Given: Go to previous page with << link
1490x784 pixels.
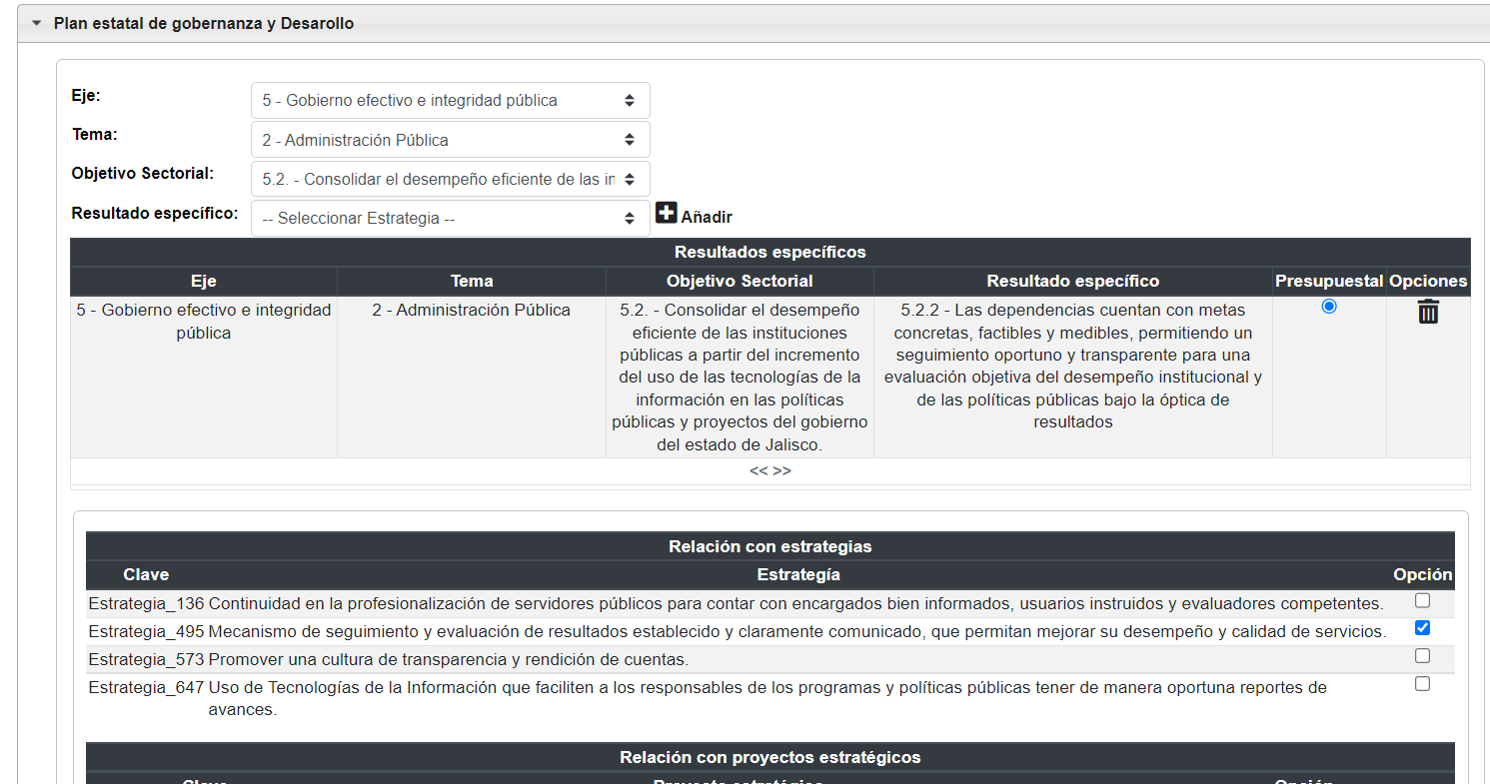Looking at the screenshot, I should [758, 471].
